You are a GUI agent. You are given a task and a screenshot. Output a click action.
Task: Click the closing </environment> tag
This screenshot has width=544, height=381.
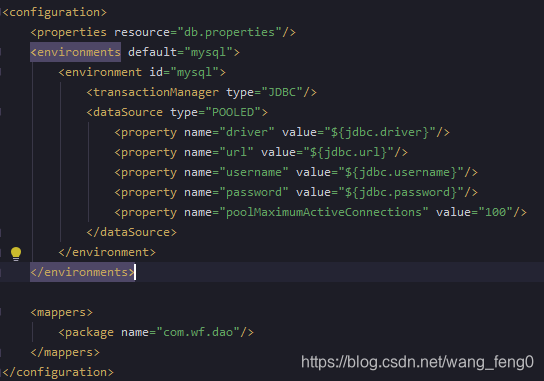(107, 252)
